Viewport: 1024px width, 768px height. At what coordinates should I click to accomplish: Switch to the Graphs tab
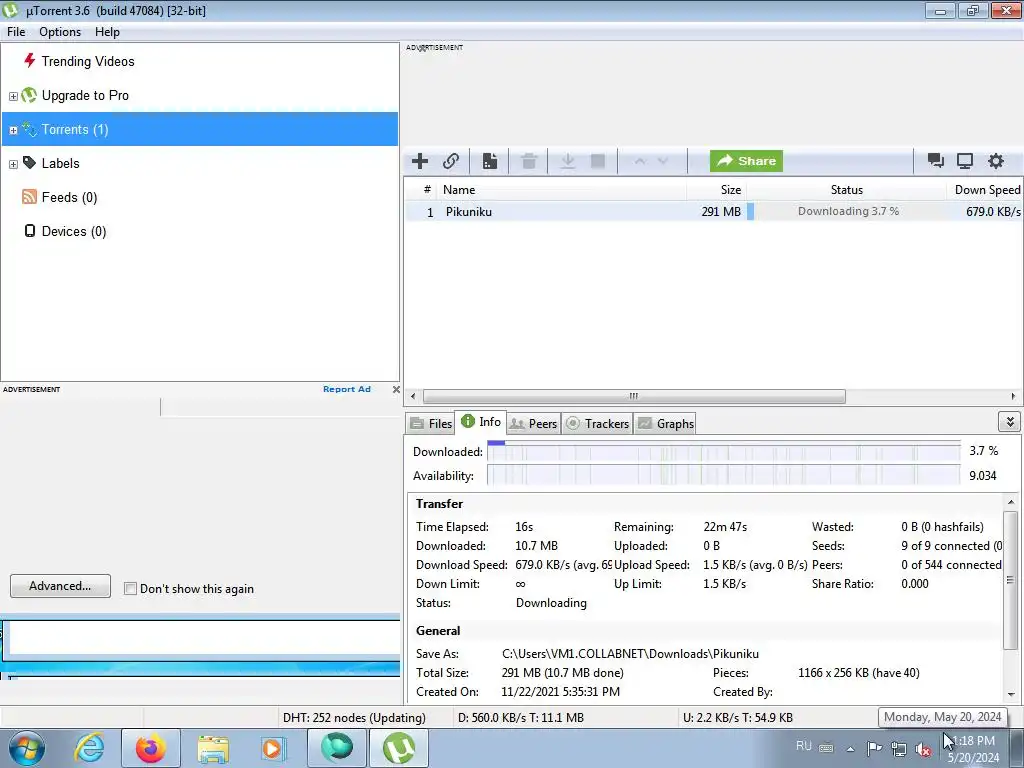coord(665,423)
